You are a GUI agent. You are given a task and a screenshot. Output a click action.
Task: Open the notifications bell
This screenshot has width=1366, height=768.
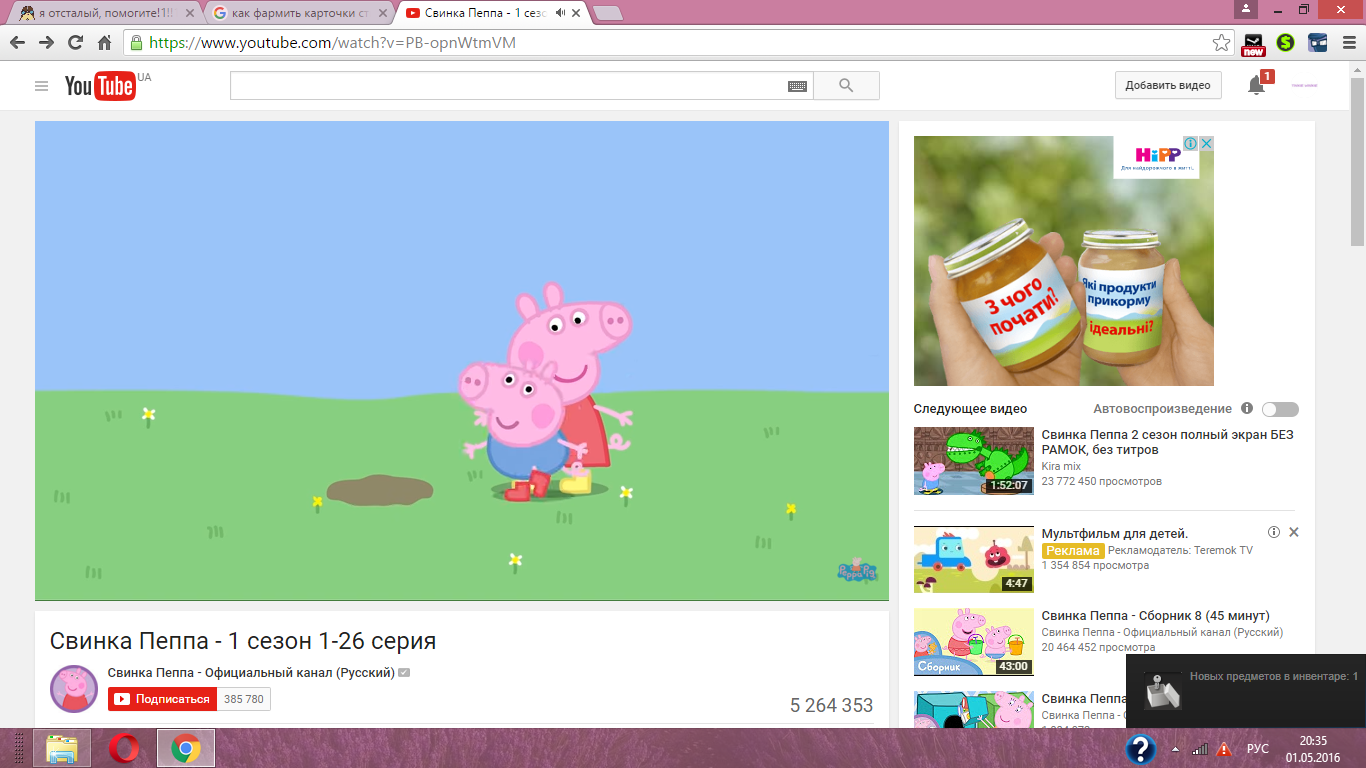(x=1257, y=86)
